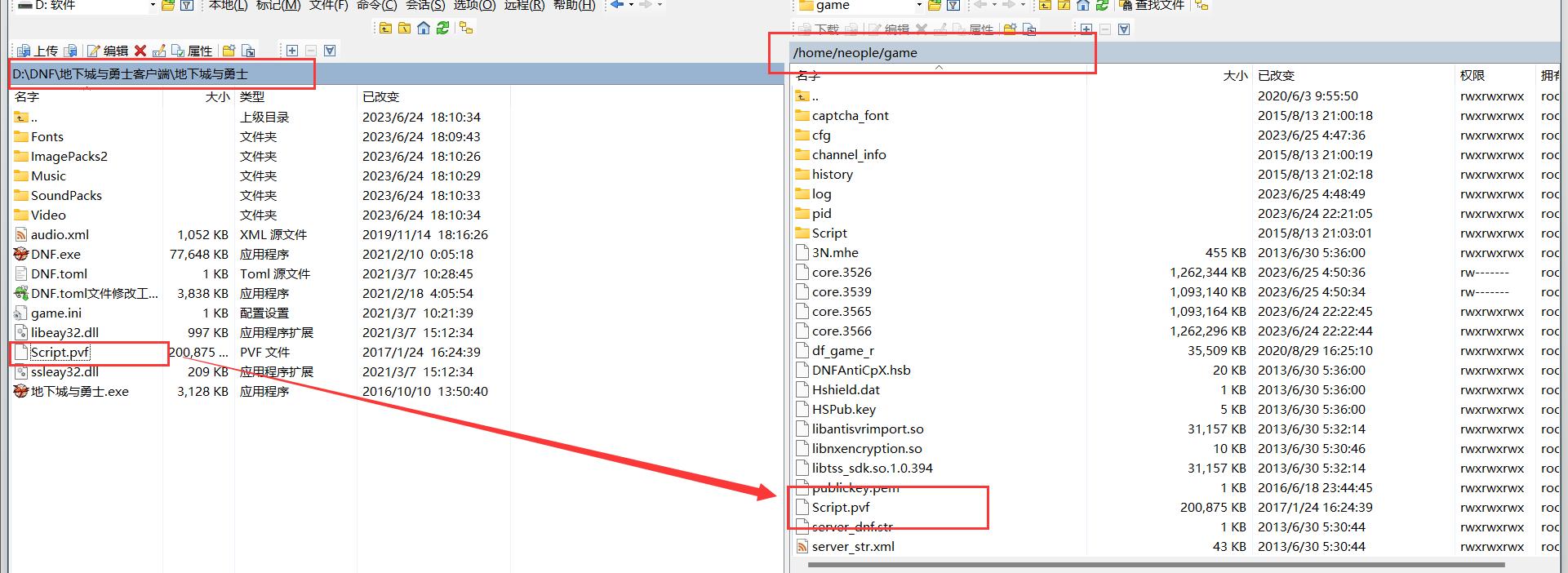The height and width of the screenshot is (573, 1568).
Task: Select local Script.pvf file
Action: pos(60,353)
